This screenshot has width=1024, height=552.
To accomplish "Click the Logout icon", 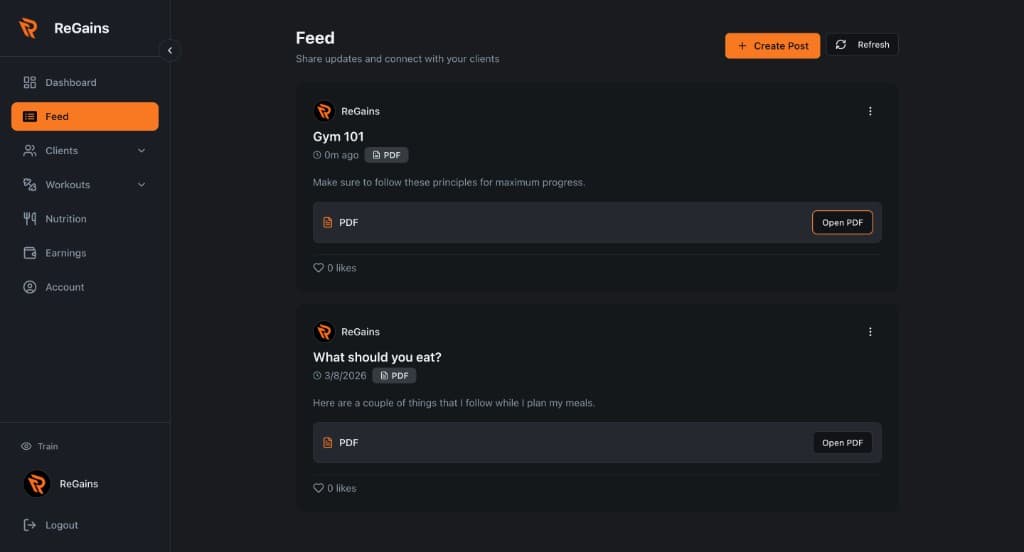I will (30, 525).
